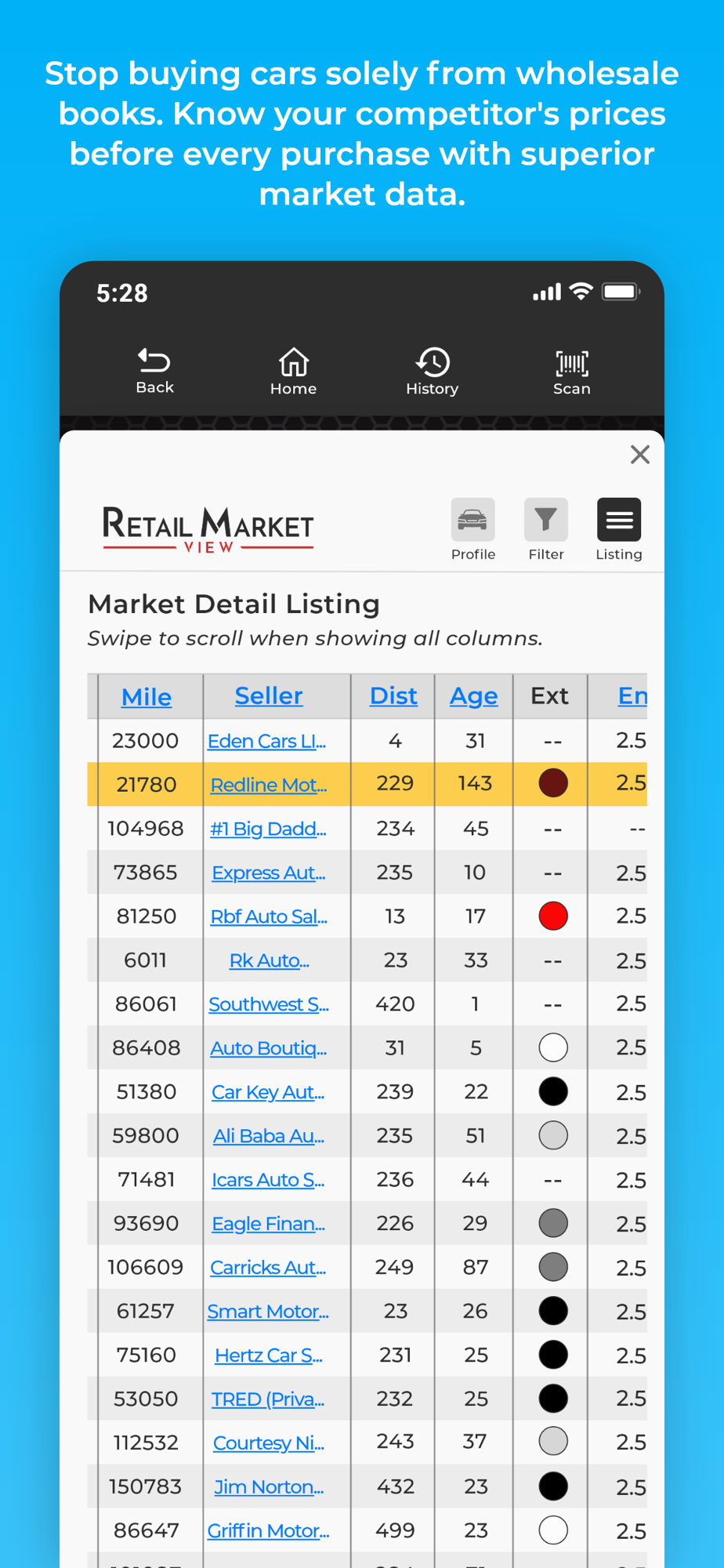The width and height of the screenshot is (724, 1568).
Task: Go to Home via house icon
Action: pyautogui.click(x=294, y=361)
